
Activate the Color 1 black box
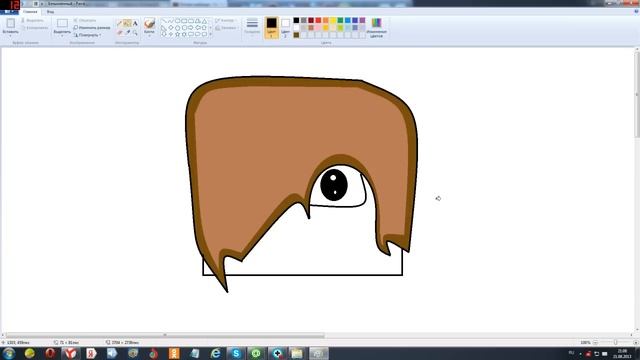(x=271, y=27)
